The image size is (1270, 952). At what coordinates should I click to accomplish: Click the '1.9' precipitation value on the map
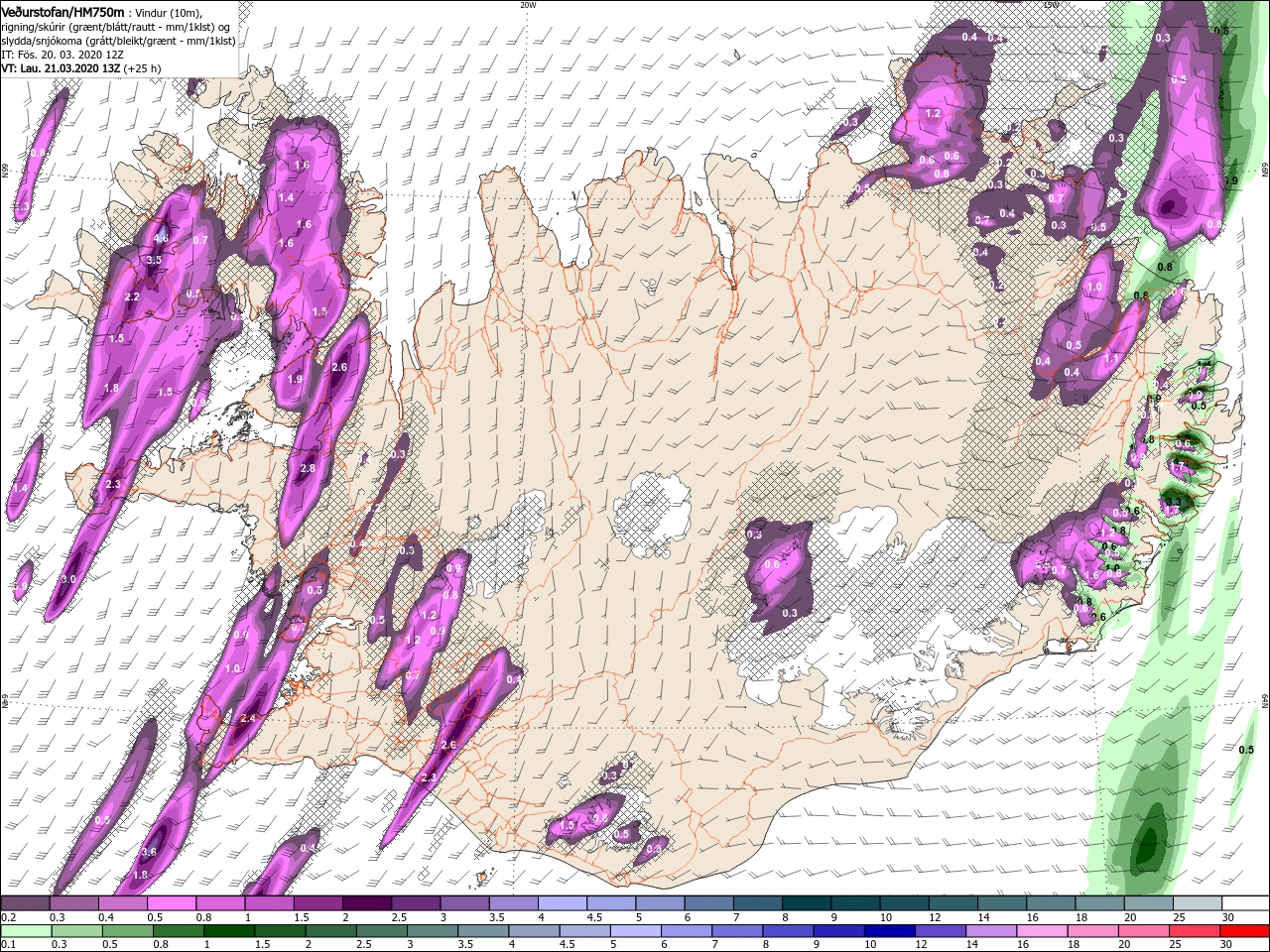tap(295, 379)
